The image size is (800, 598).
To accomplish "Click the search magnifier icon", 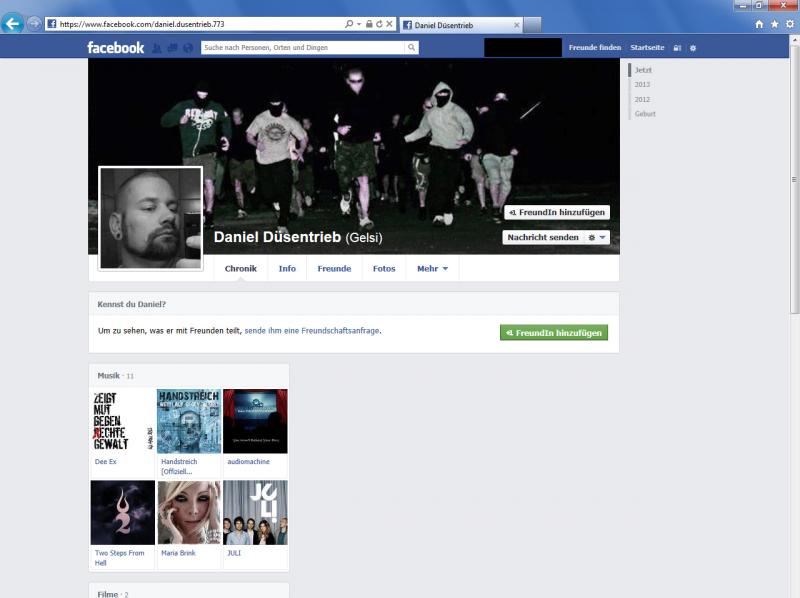I will pyautogui.click(x=410, y=46).
